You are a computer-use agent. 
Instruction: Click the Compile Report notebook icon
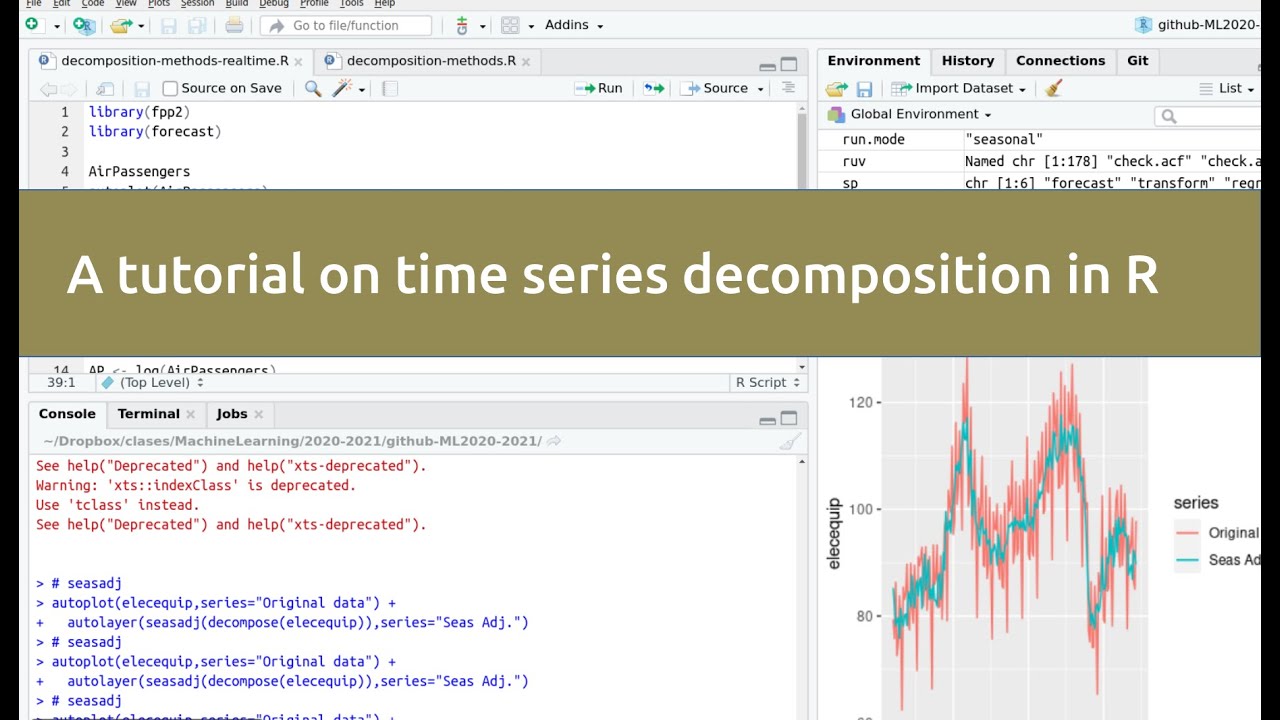coord(391,89)
